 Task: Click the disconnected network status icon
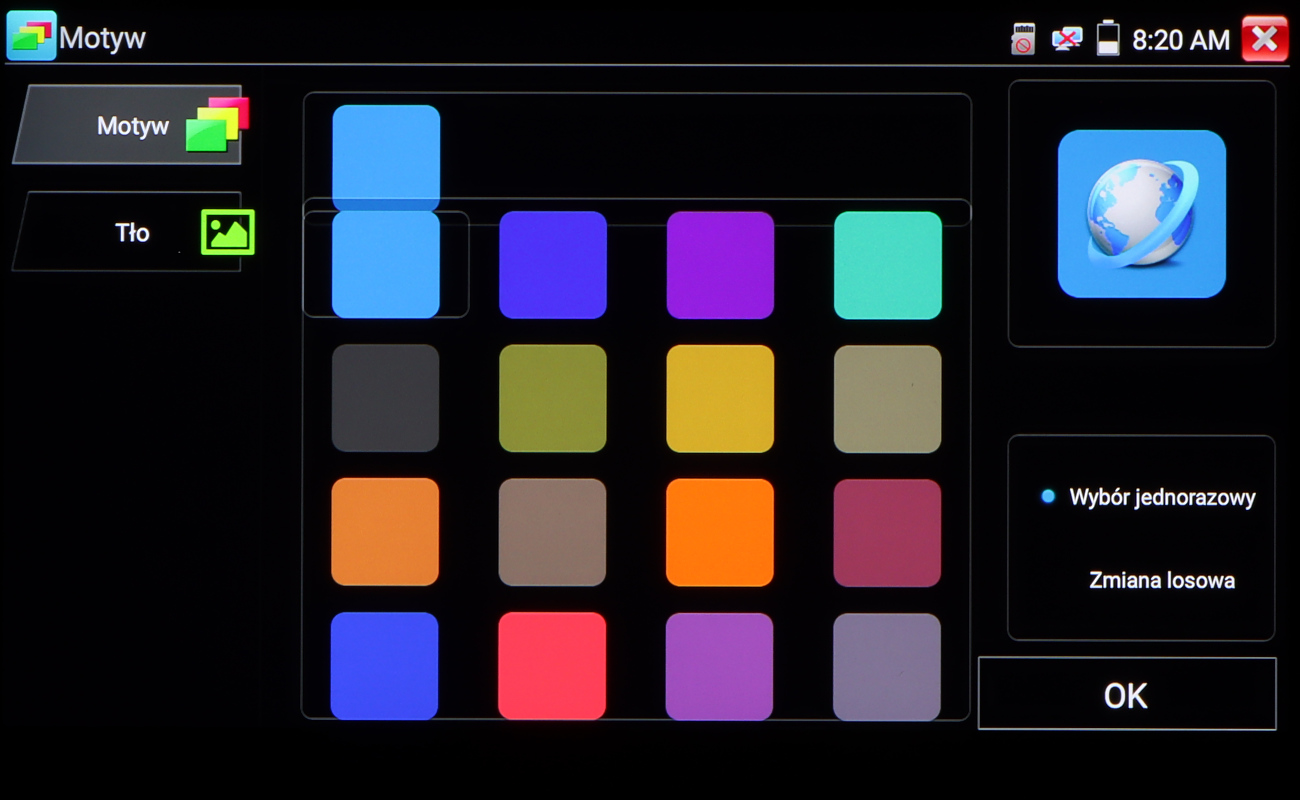pyautogui.click(x=1066, y=39)
